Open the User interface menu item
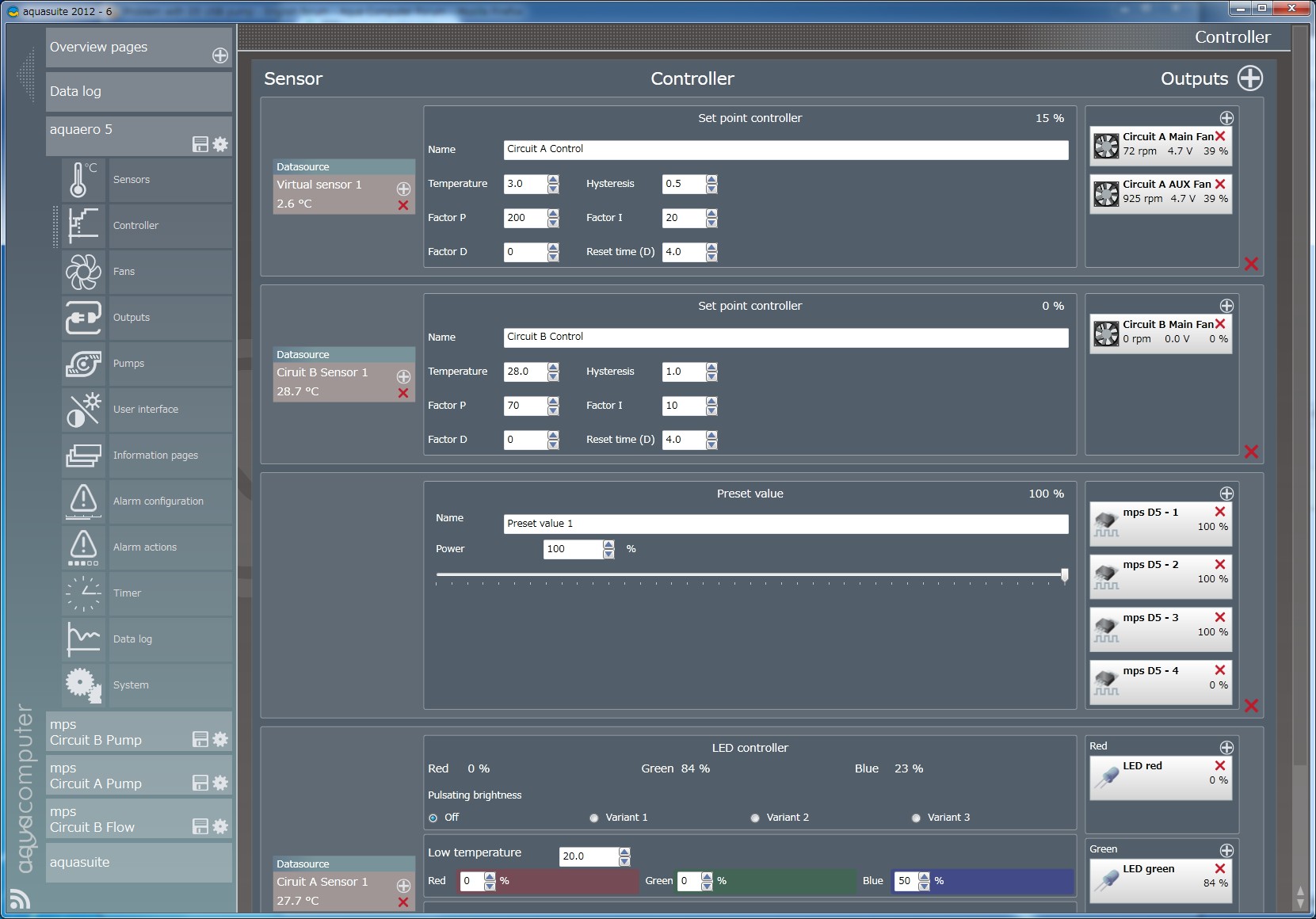 [x=146, y=410]
